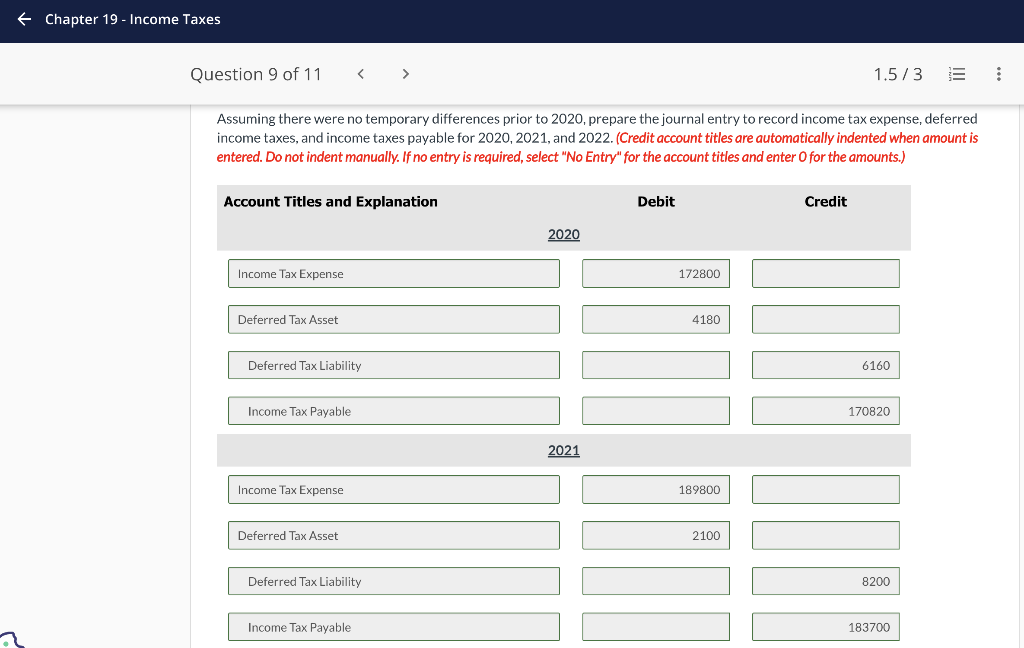Advance to the next question with the right chevron
Screen dimensions: 1024x648
[x=406, y=73]
